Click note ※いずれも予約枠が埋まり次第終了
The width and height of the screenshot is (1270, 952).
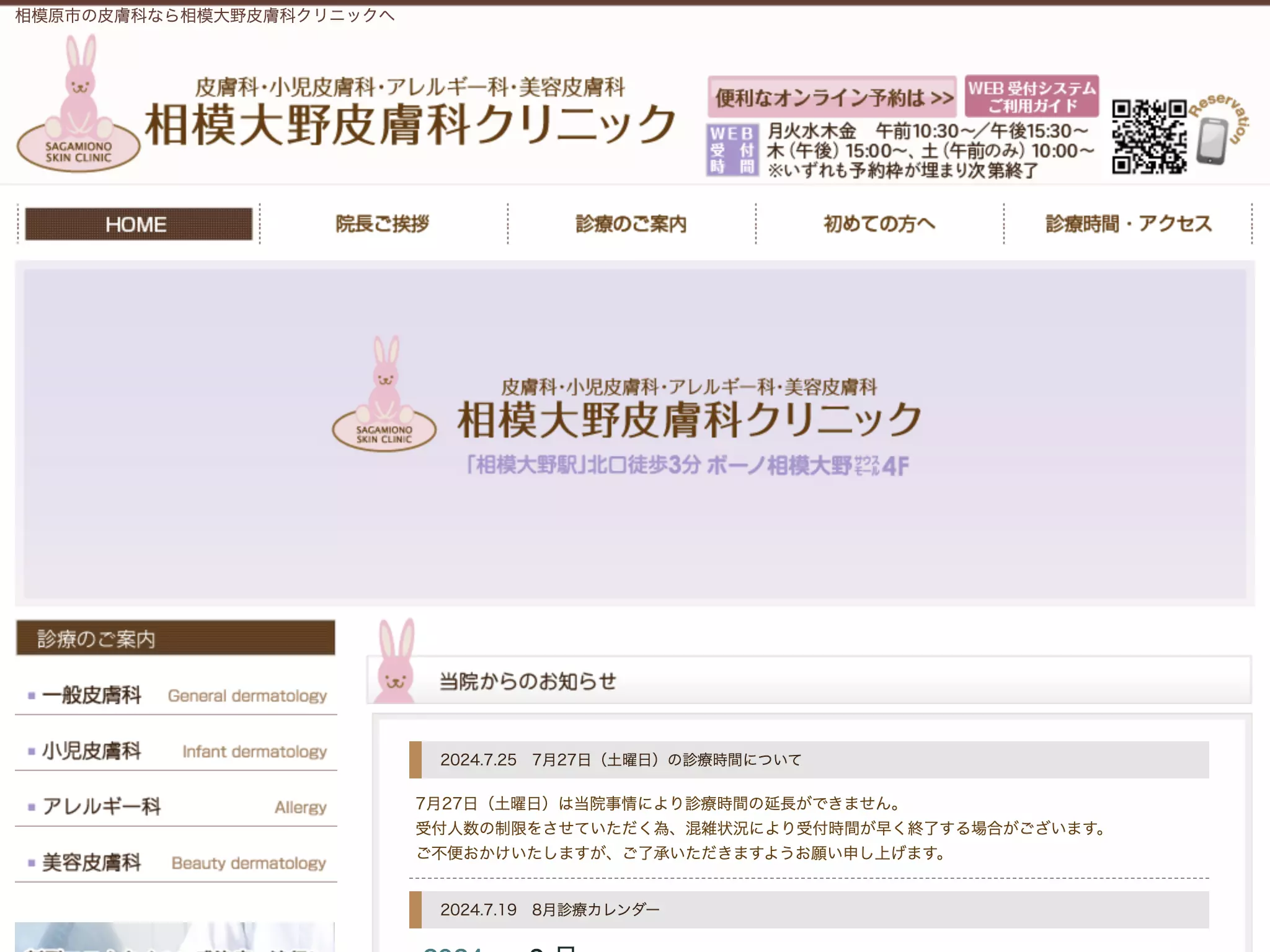[x=902, y=170]
